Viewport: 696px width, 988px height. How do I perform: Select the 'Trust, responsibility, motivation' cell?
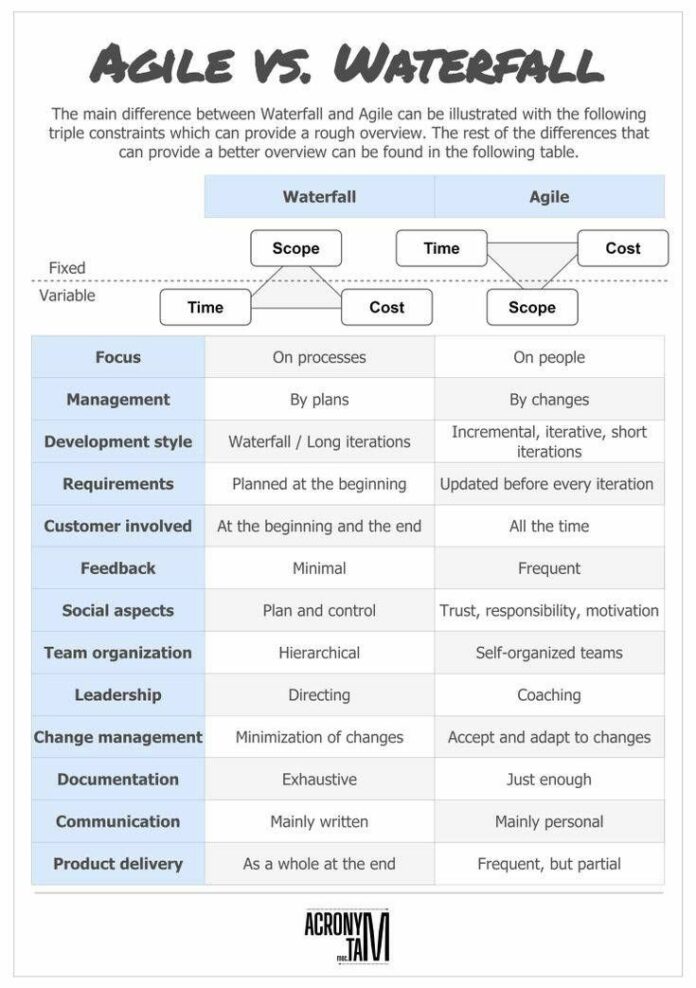(549, 610)
